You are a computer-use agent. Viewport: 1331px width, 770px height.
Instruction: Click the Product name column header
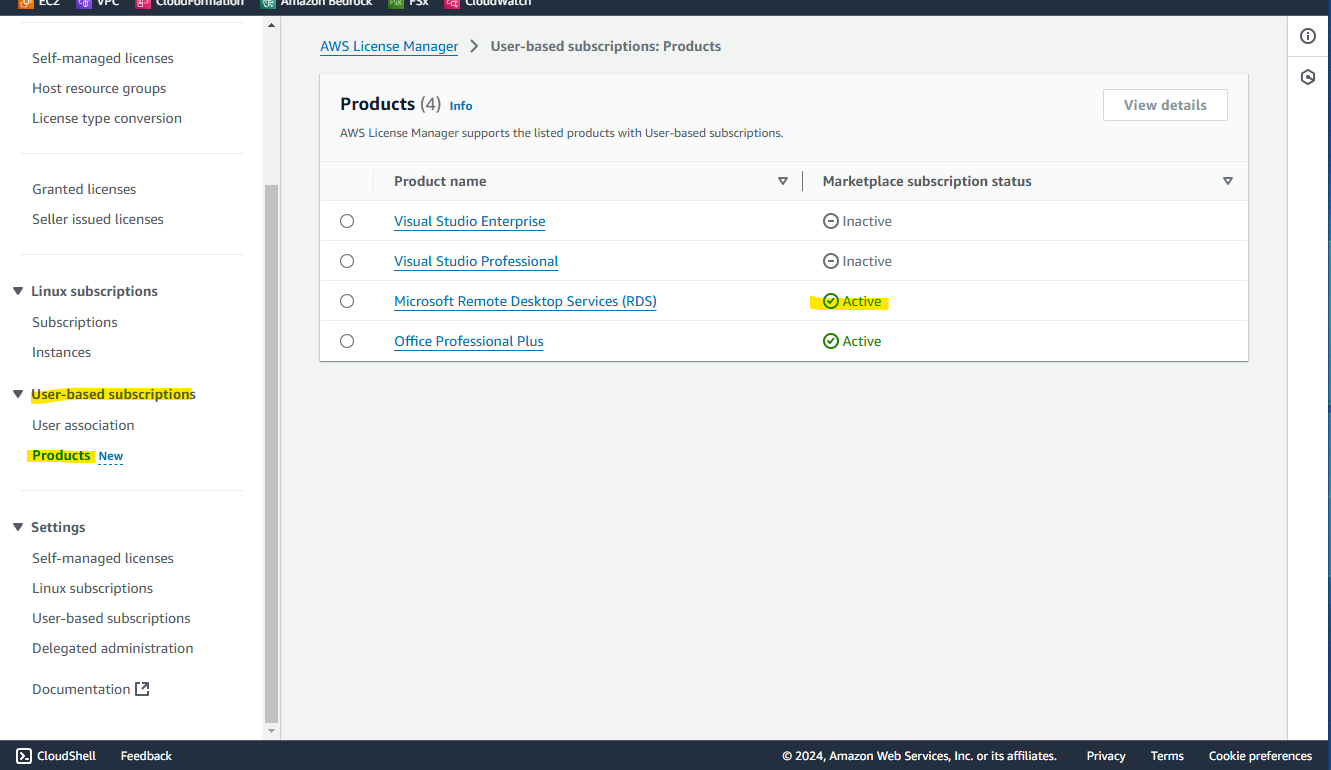tap(440, 181)
